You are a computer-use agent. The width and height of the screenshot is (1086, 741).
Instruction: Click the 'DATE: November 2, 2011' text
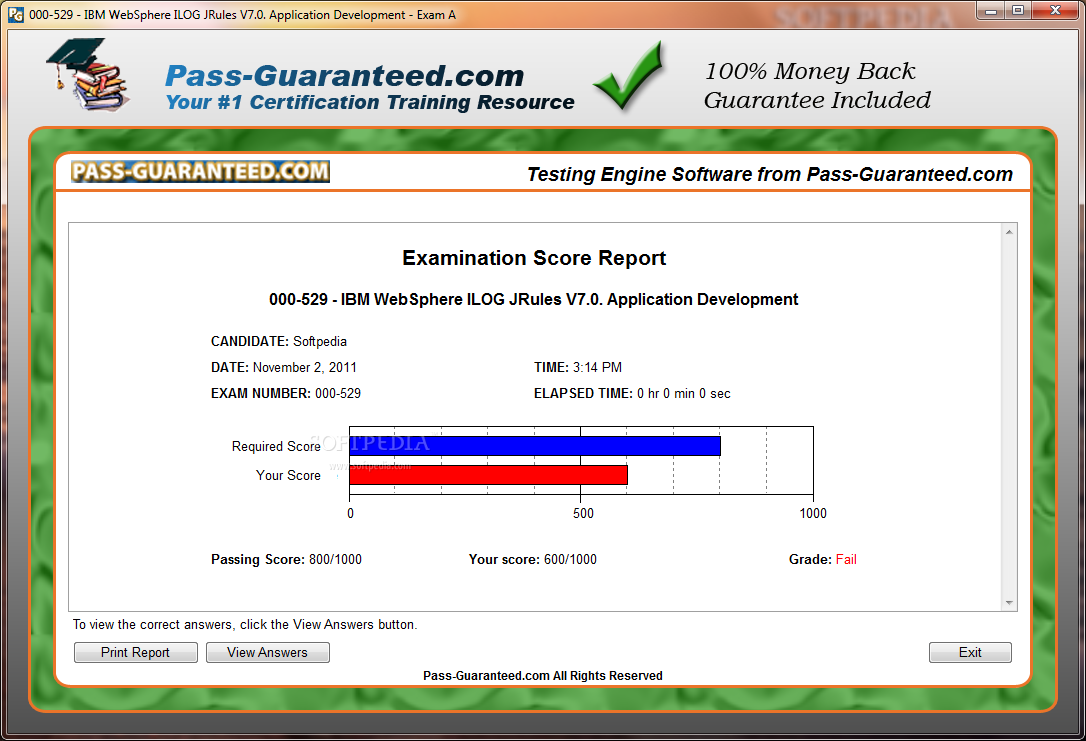coord(283,367)
